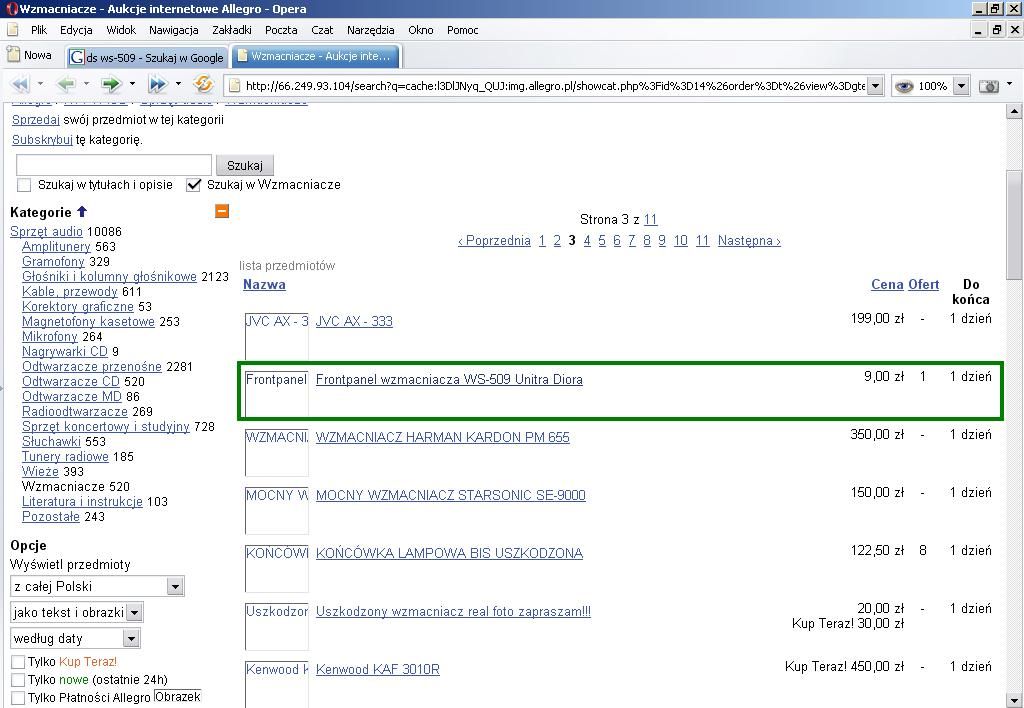
Task: Open 'Uszkodzony wzmacniacz real foto zapraszam!!!' auction
Action: coord(453,611)
